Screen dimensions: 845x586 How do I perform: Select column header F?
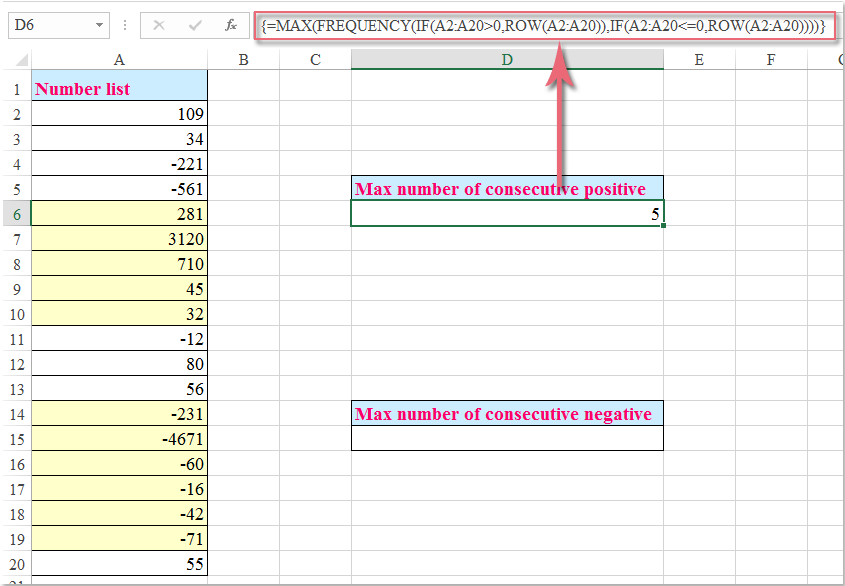(x=771, y=60)
